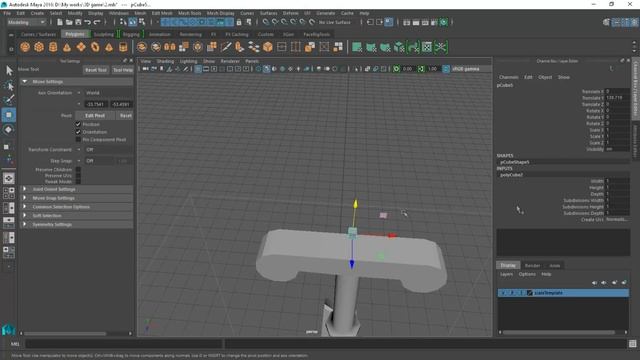Viewport: 640px width, 360px height.
Task: Open the Mesh Tools menu
Action: pyautogui.click(x=189, y=13)
